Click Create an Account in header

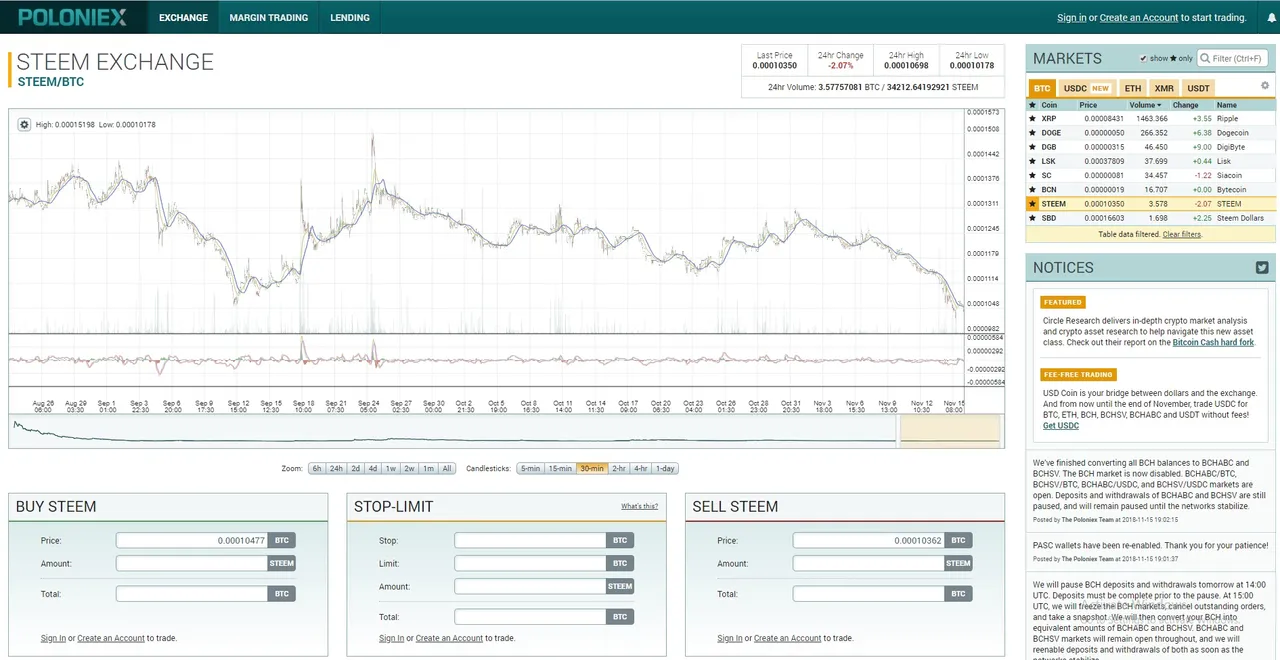point(1138,18)
